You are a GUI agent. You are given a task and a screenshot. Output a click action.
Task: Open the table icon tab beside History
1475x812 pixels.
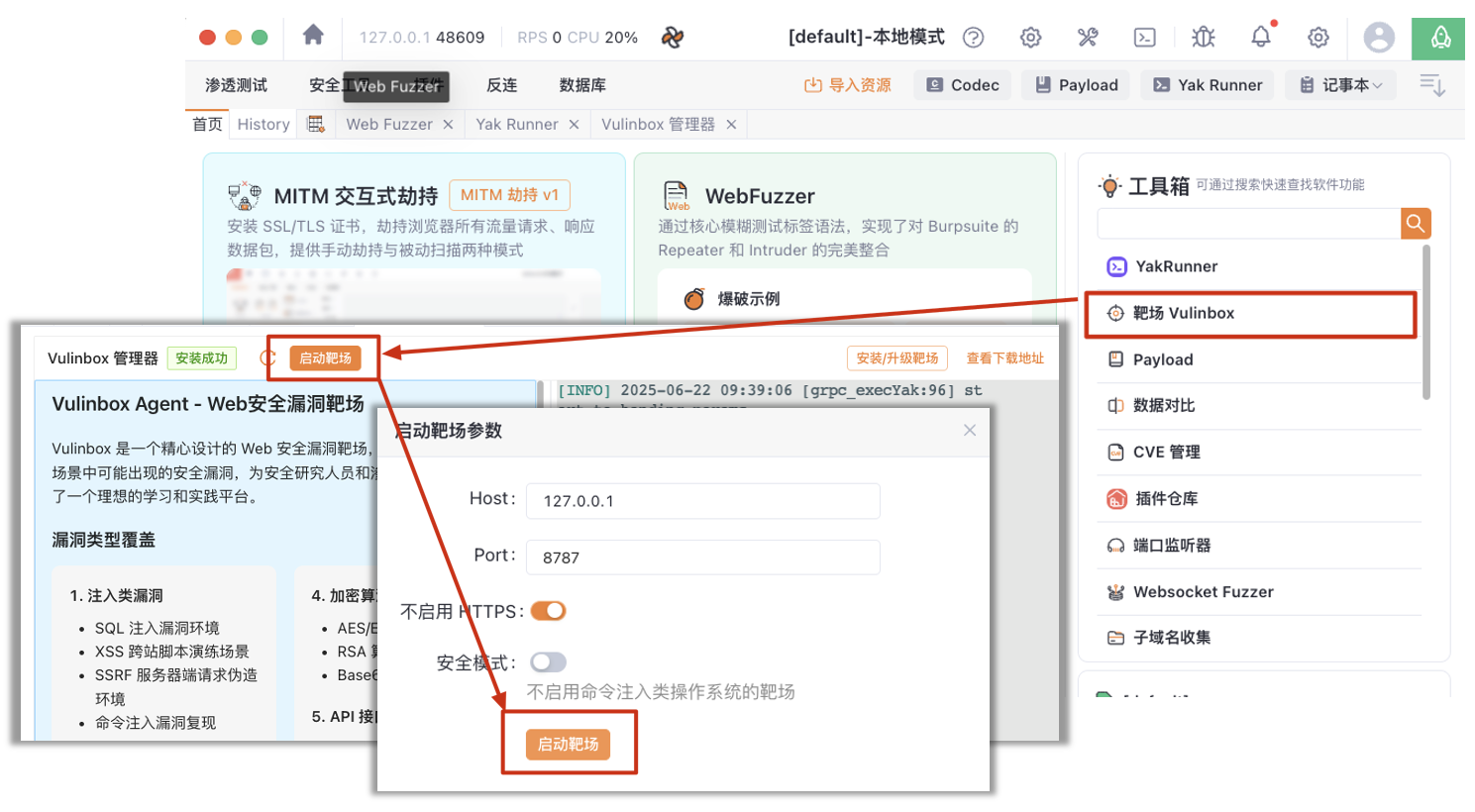tap(316, 124)
